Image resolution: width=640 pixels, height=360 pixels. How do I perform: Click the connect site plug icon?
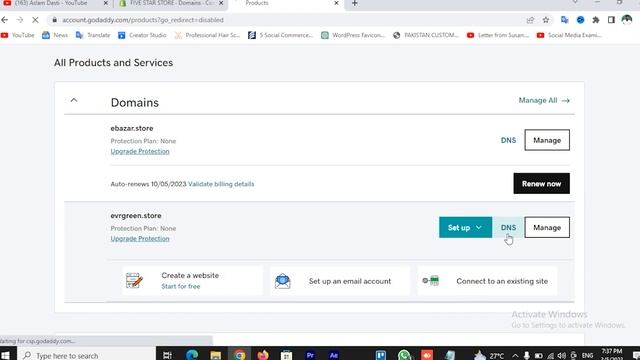click(431, 281)
